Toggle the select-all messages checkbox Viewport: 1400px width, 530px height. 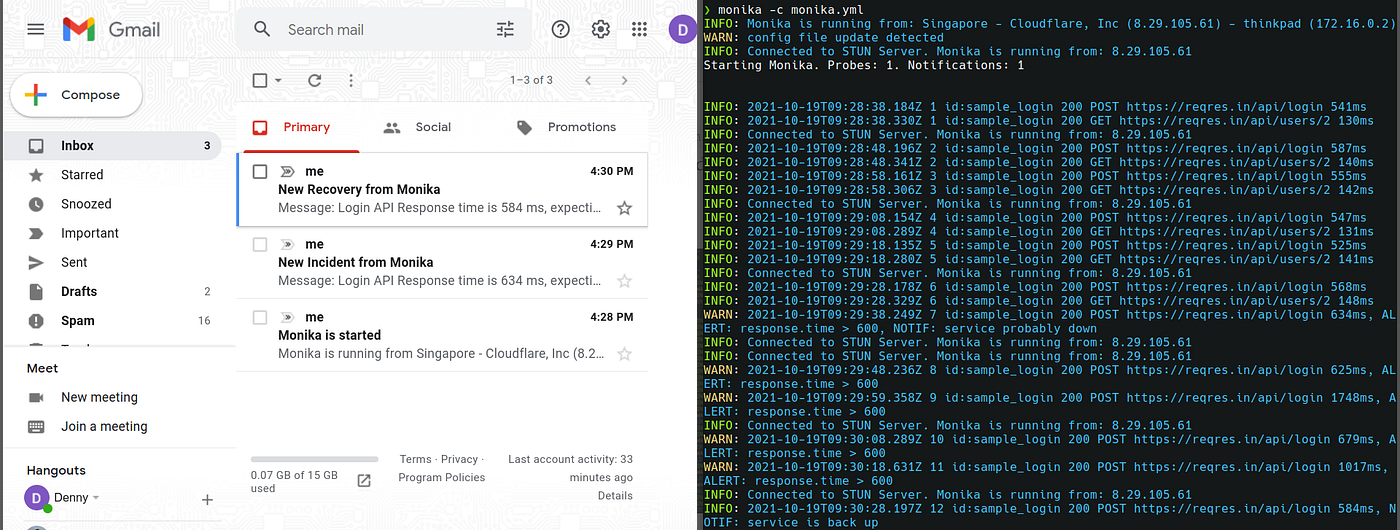pyautogui.click(x=260, y=80)
